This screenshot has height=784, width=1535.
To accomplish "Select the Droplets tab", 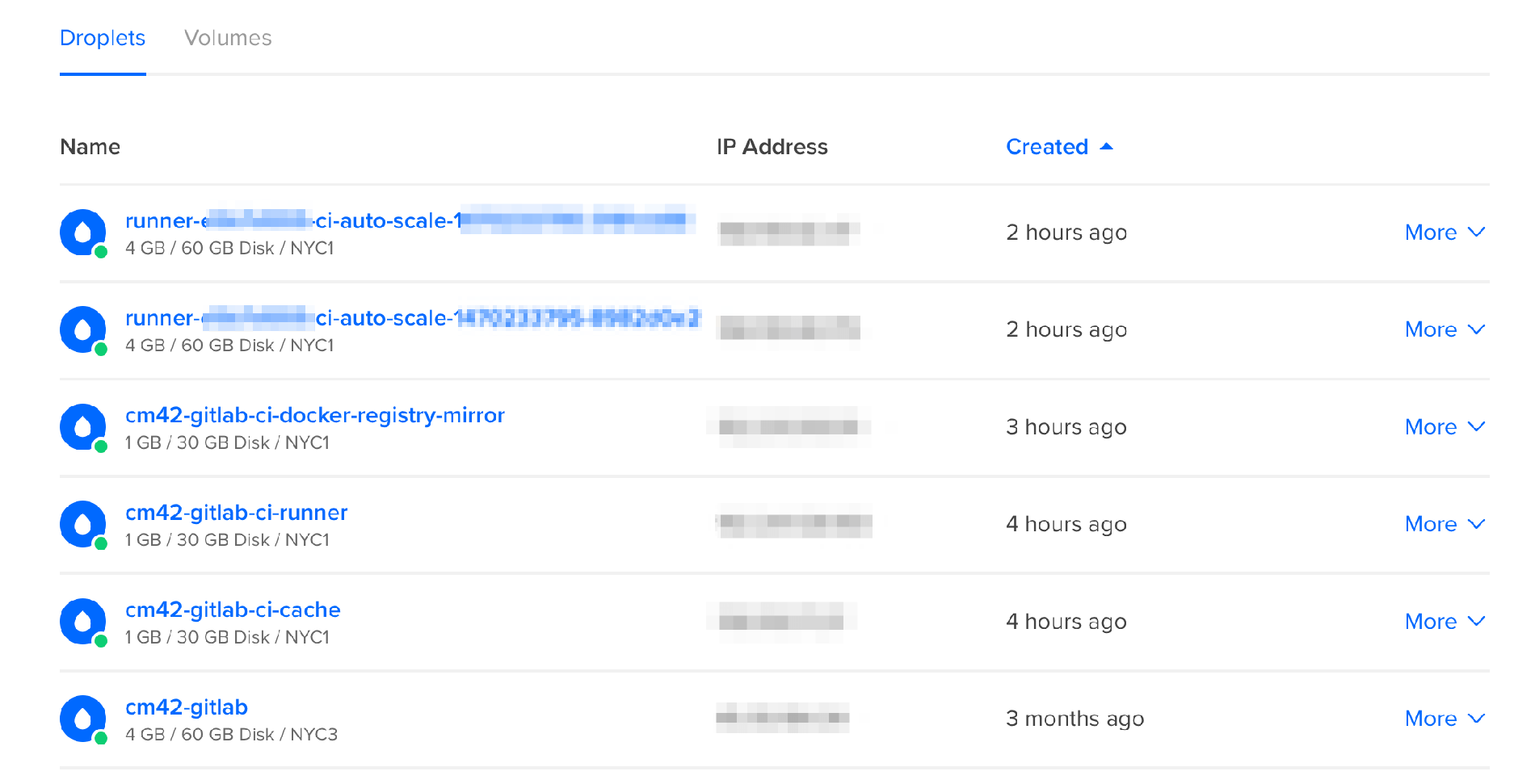I will click(x=103, y=38).
